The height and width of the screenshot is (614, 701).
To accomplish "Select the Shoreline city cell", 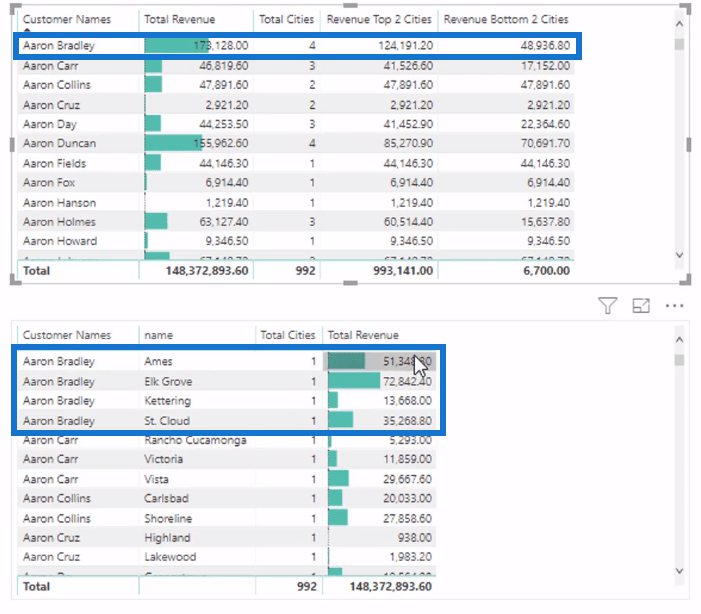I will (168, 518).
